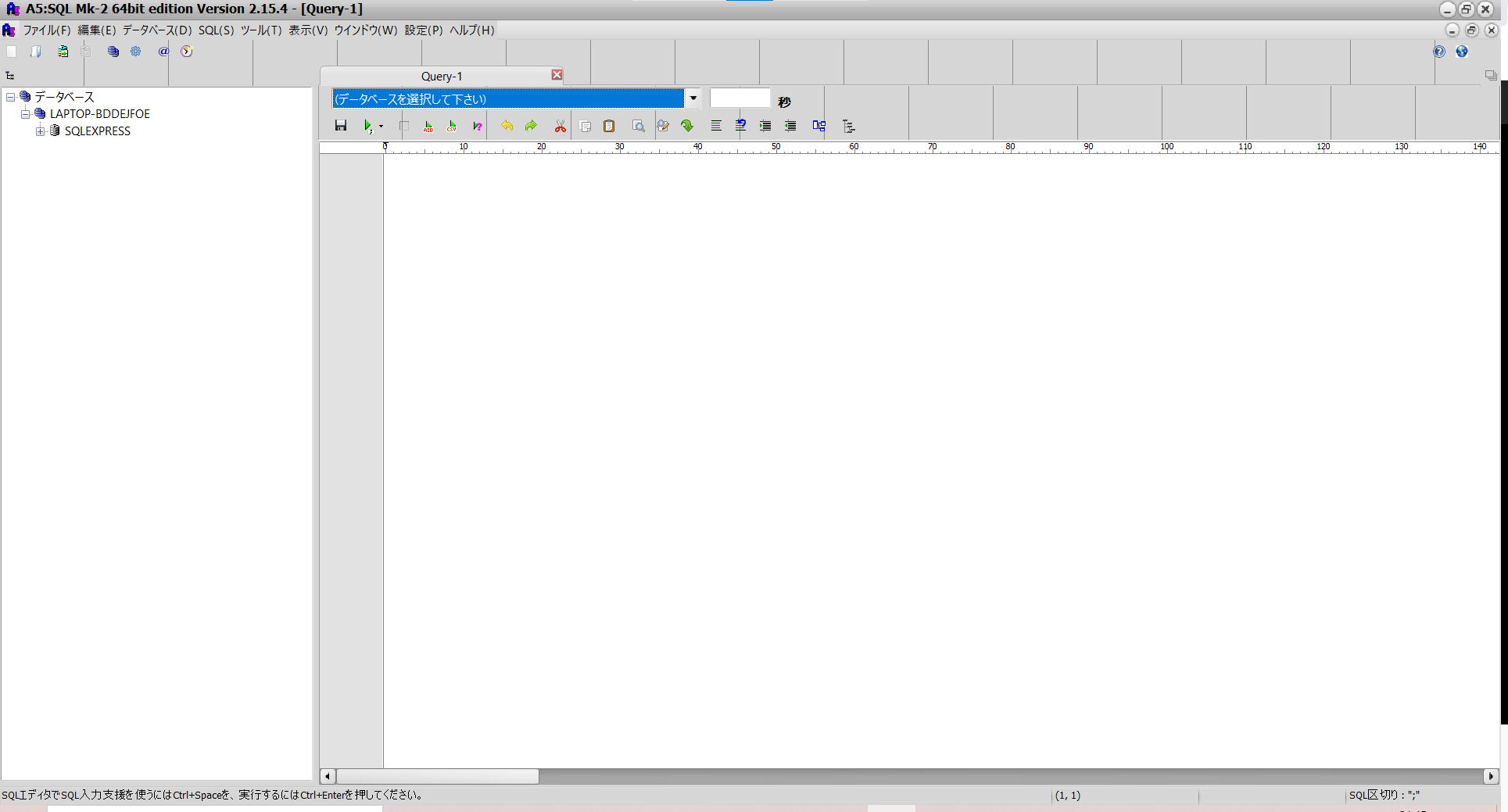Select SQLEXPRESS in the tree
This screenshot has width=1508, height=812.
click(98, 131)
